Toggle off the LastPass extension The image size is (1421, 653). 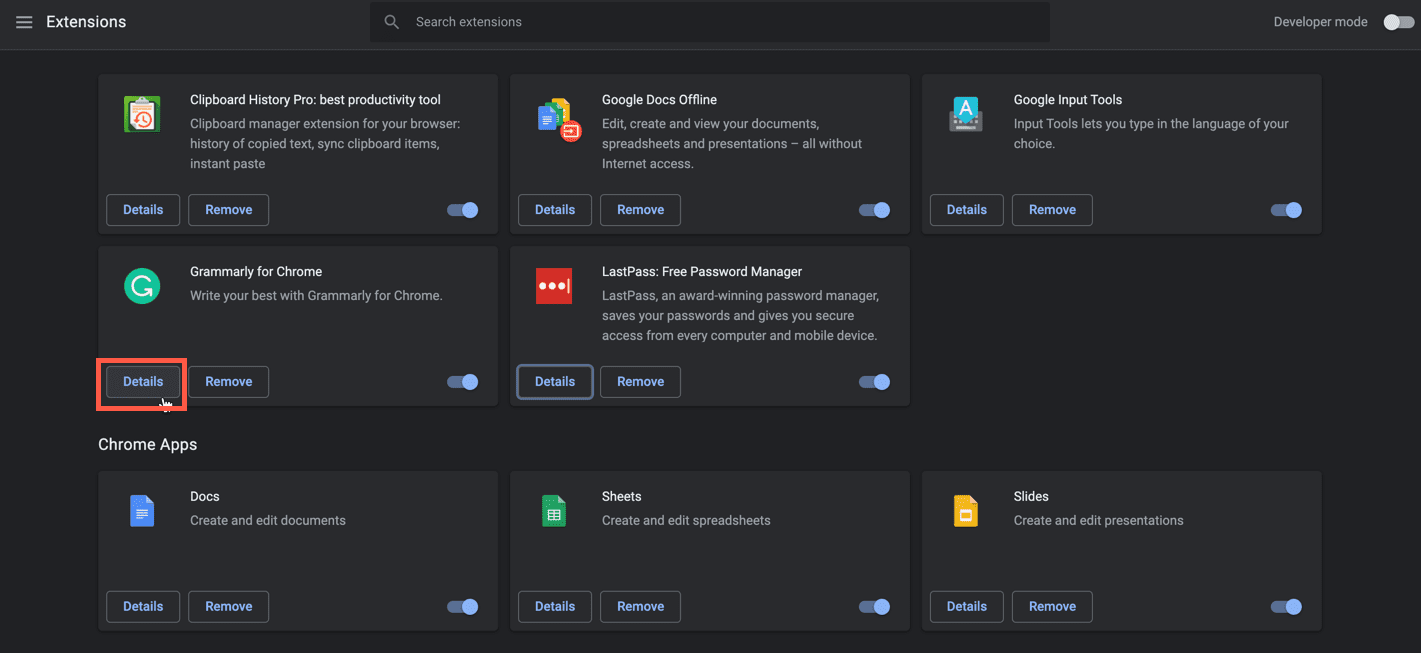874,381
